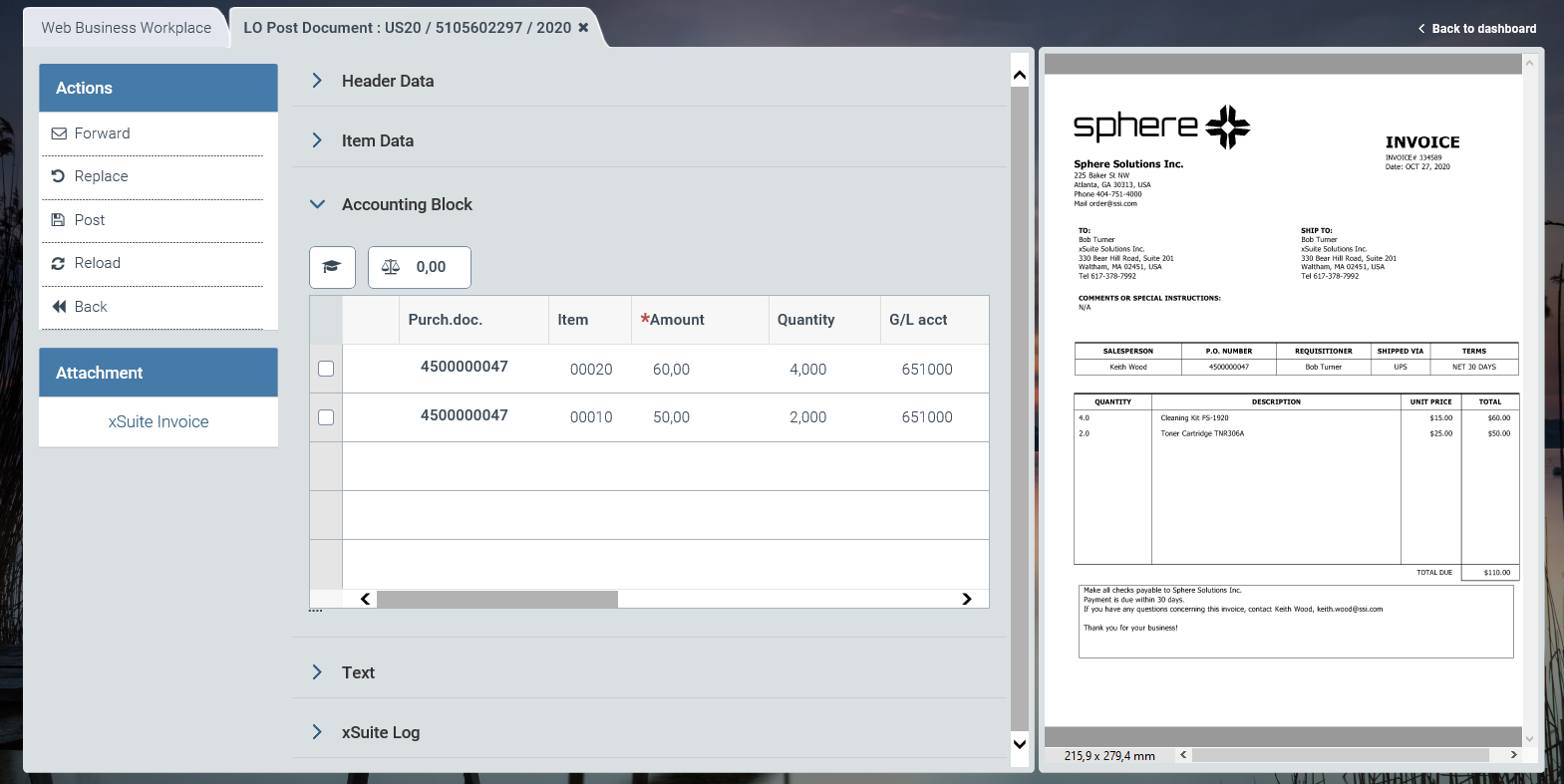Click the Post save icon
The height and width of the screenshot is (784, 1564).
pyautogui.click(x=59, y=220)
